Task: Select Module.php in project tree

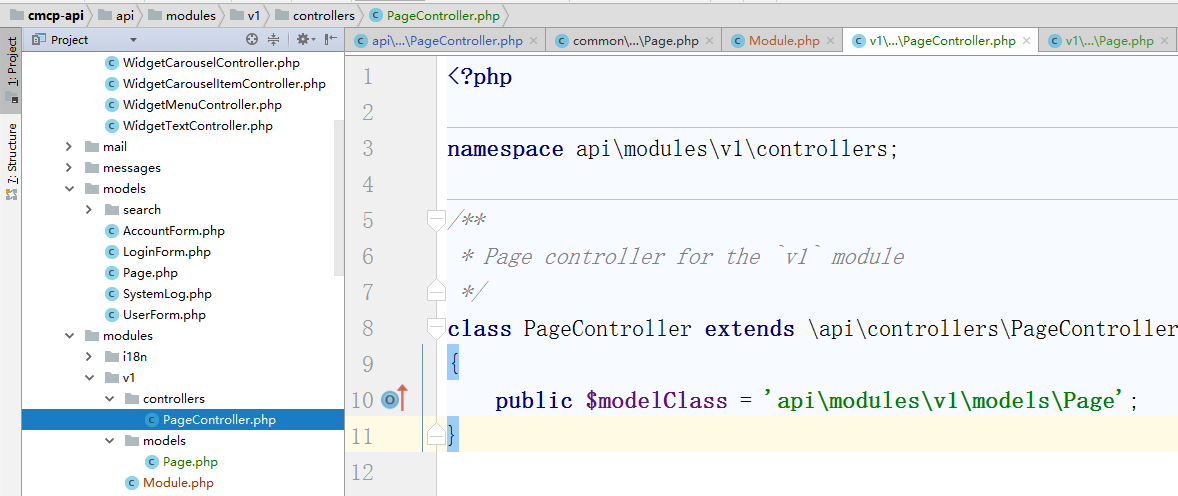Action: pyautogui.click(x=170, y=482)
